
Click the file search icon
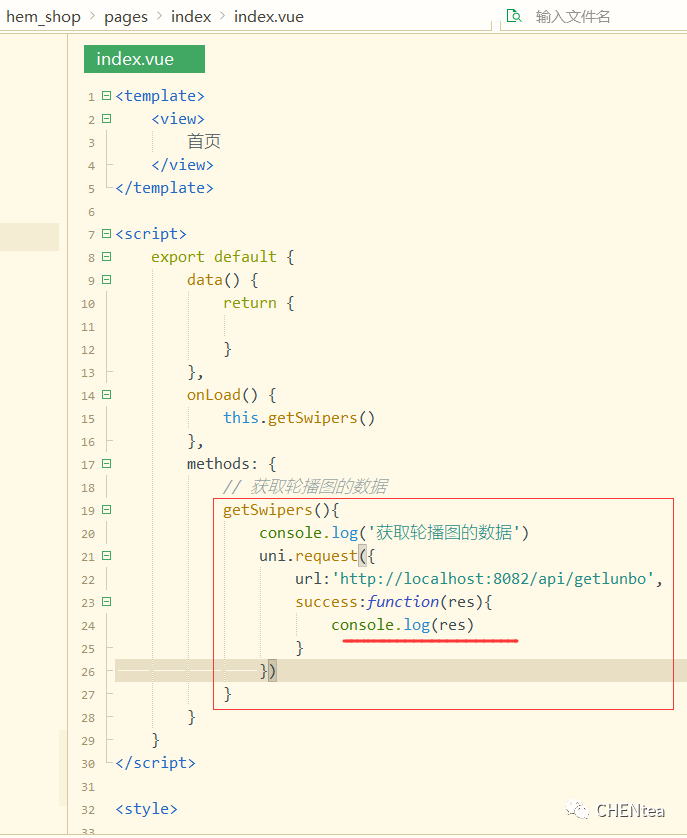pos(514,16)
